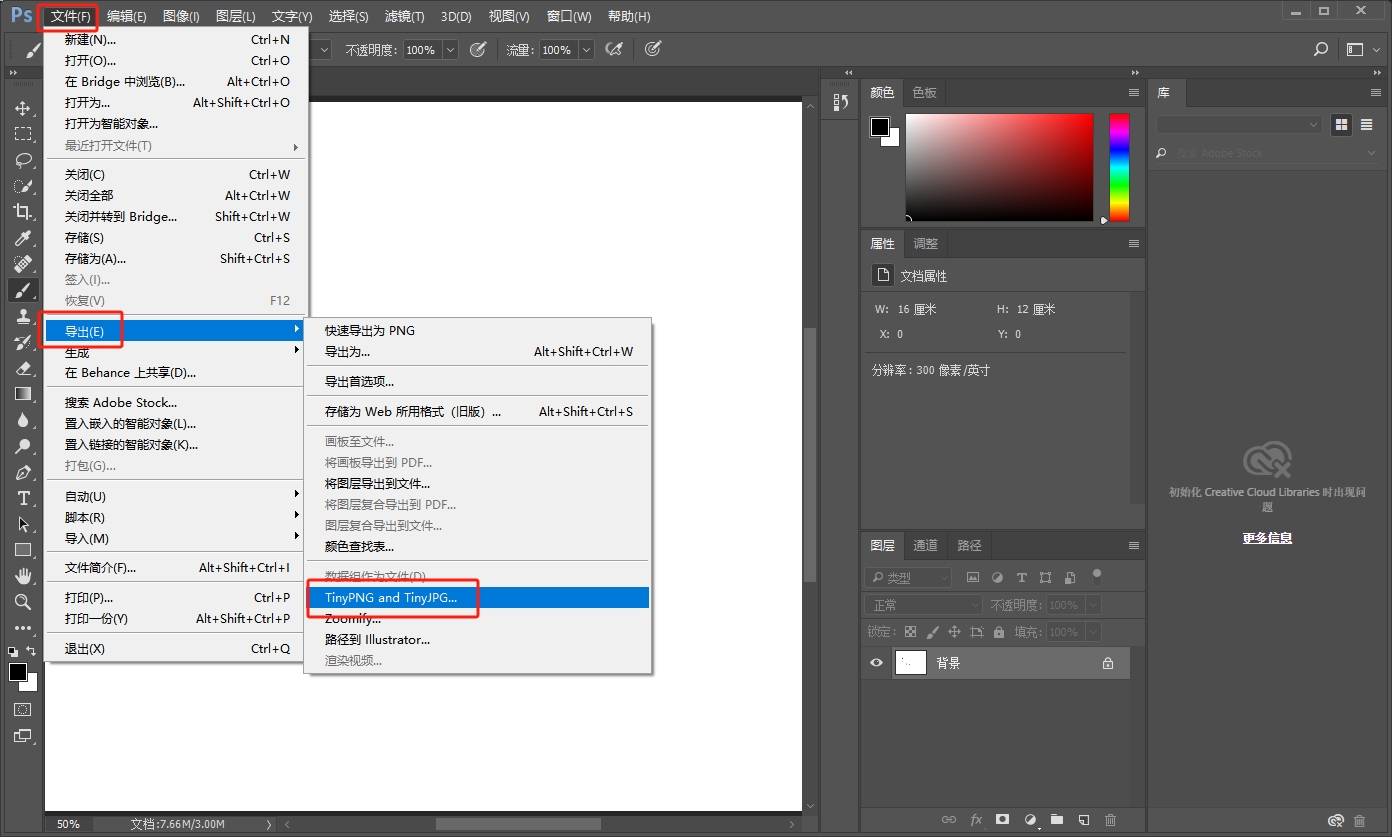
Task: Select the Zoom tool in toolbar
Action: click(22, 602)
